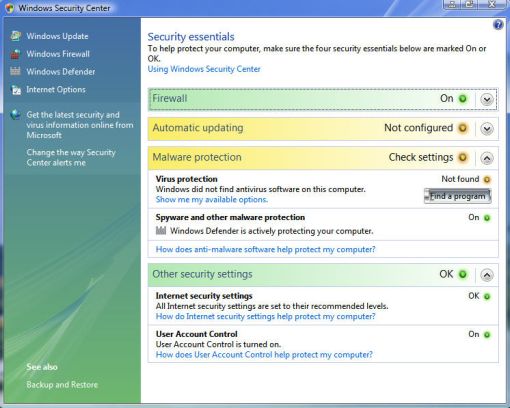Click the Firewall header bar label
This screenshot has width=510, height=408.
click(x=170, y=99)
